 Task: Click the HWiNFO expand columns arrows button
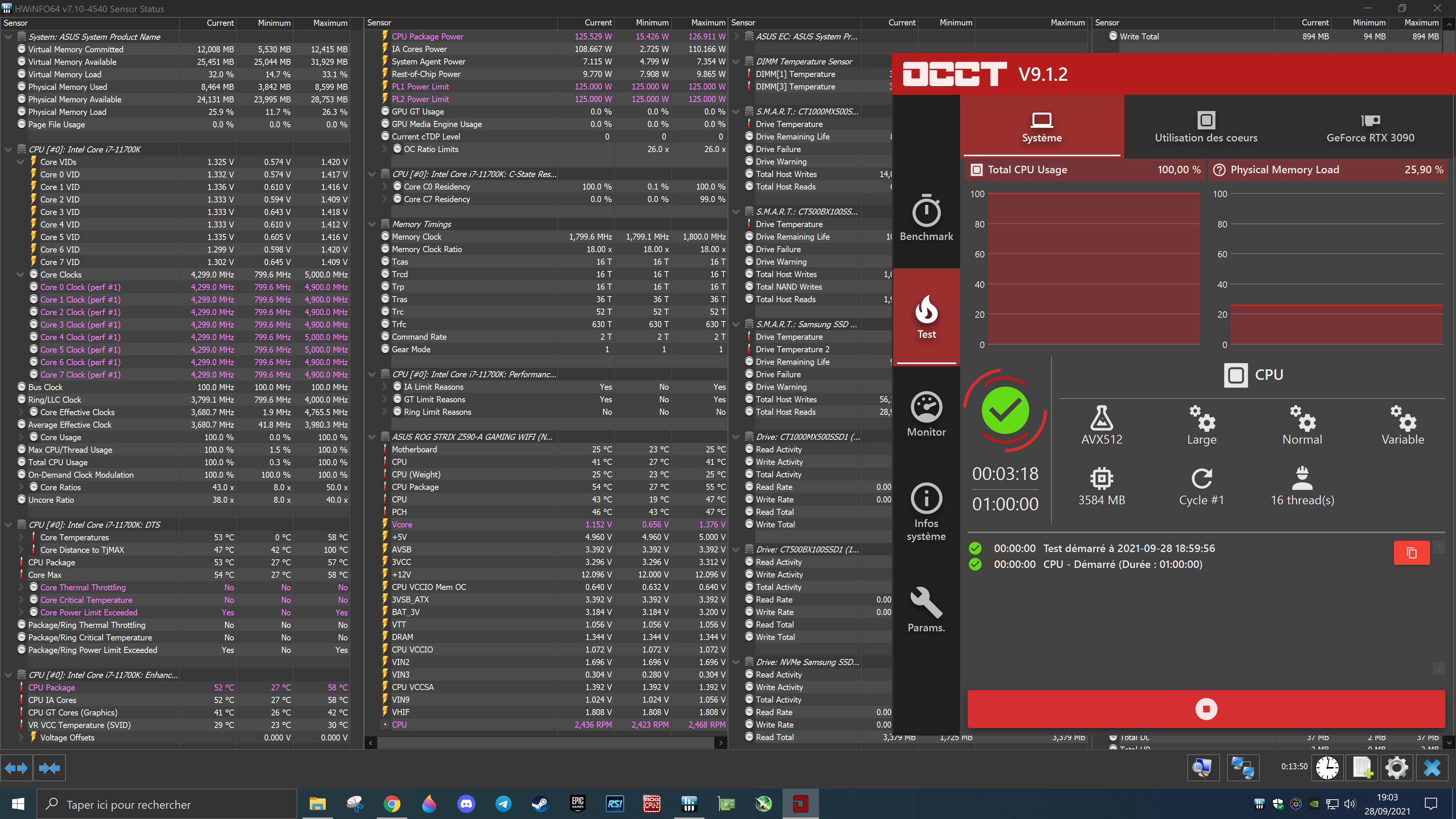(16, 767)
